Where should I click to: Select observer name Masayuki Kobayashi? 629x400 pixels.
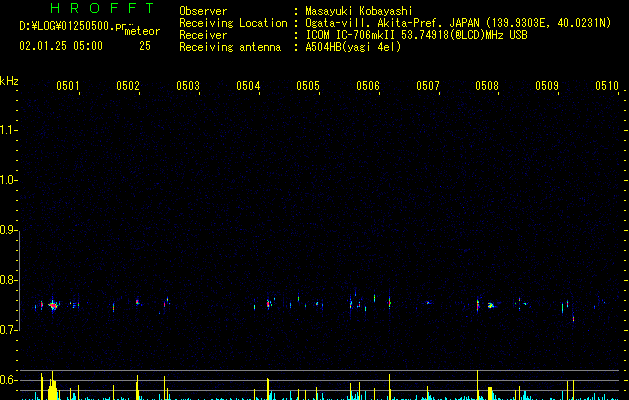point(359,11)
